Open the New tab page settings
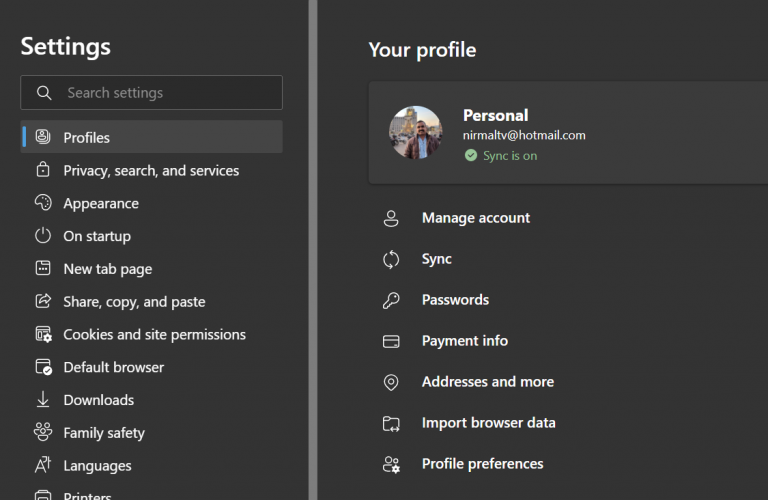This screenshot has width=768, height=500. [107, 269]
